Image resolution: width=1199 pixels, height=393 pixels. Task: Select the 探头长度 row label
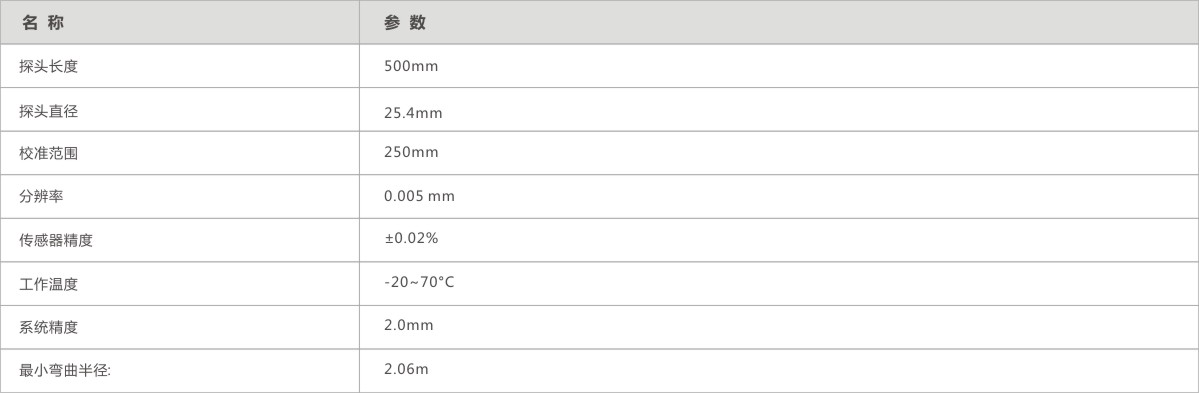48,67
